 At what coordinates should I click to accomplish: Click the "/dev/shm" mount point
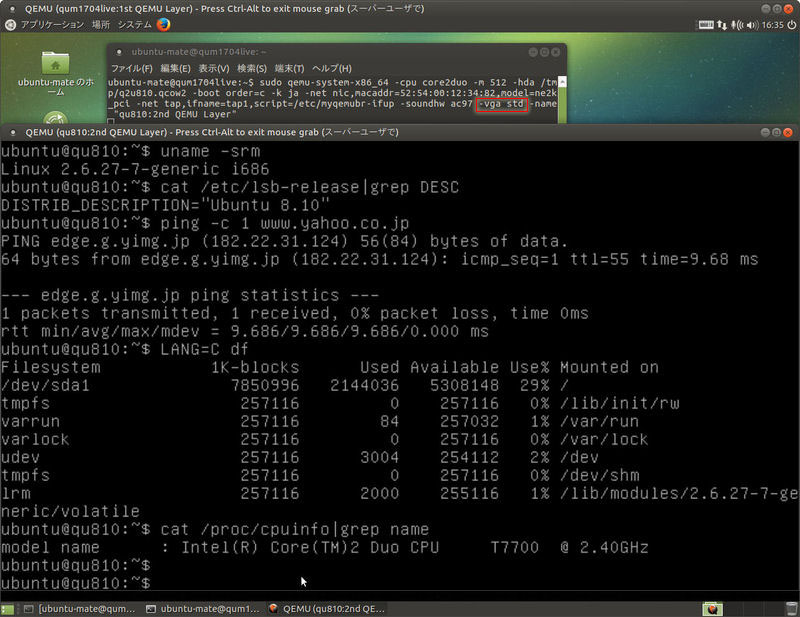(x=599, y=476)
